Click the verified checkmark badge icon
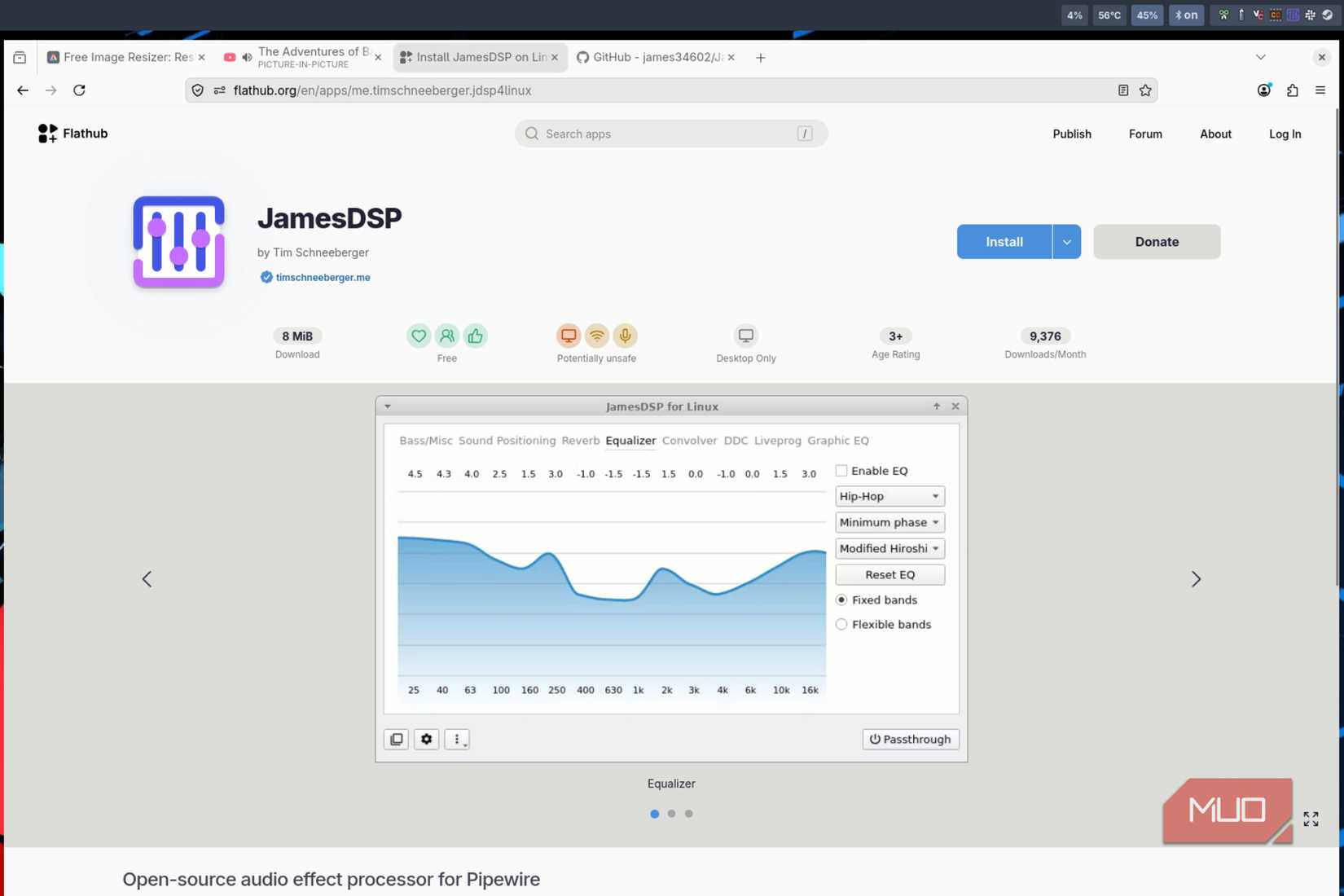This screenshot has width=1344, height=896. click(266, 277)
